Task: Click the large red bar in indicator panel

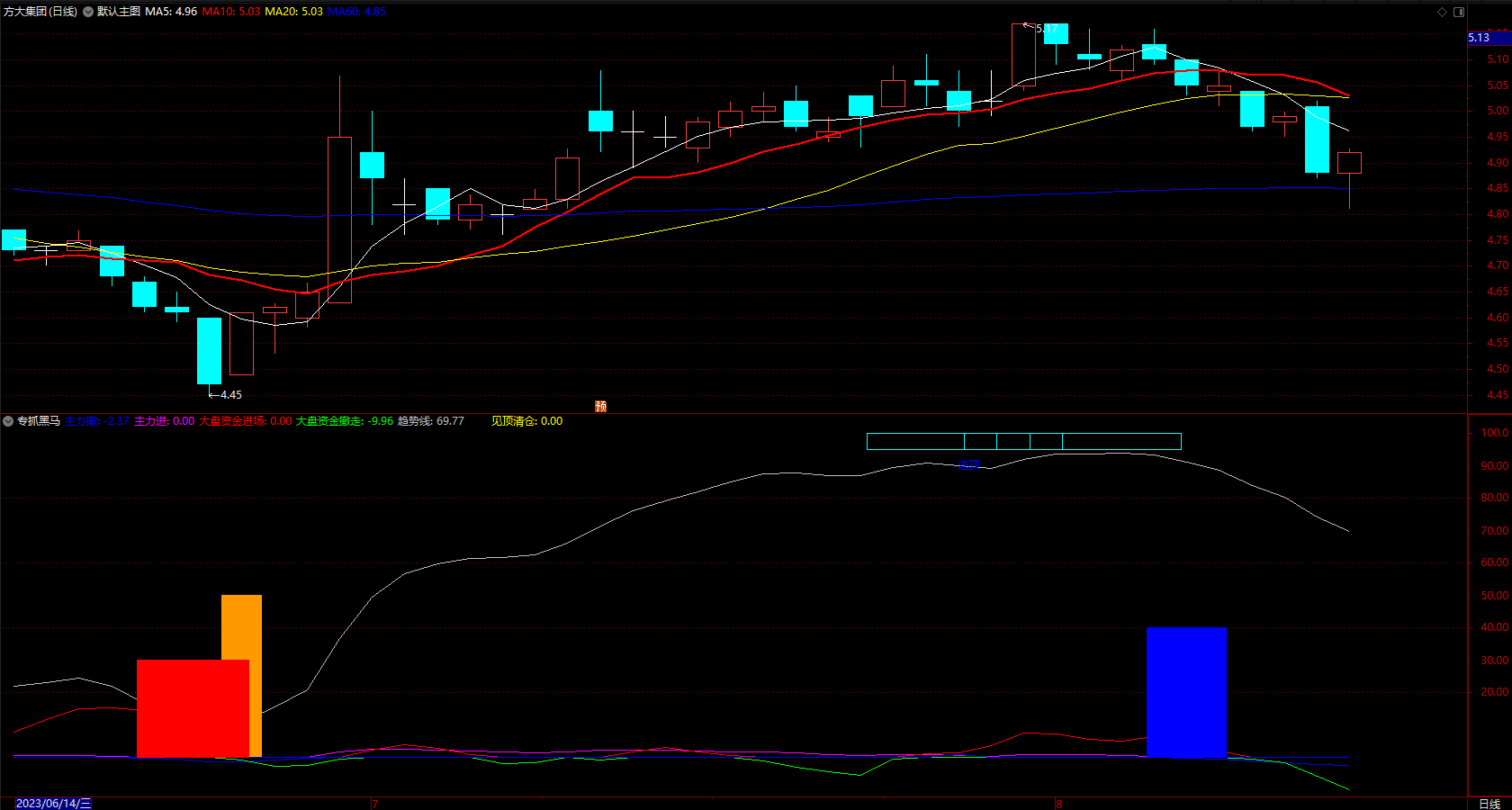Action: tap(193, 708)
